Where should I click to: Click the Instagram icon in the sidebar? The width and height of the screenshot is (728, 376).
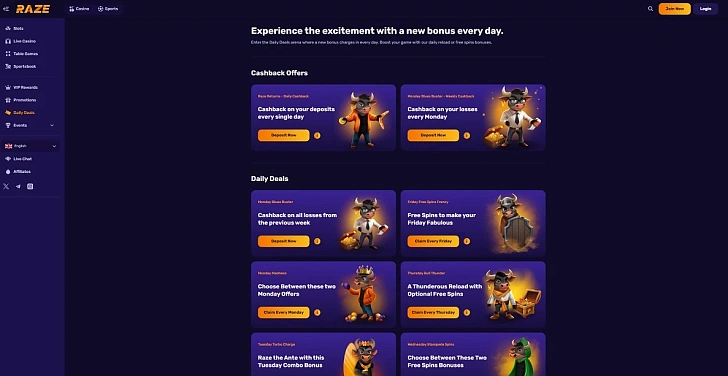[30, 186]
